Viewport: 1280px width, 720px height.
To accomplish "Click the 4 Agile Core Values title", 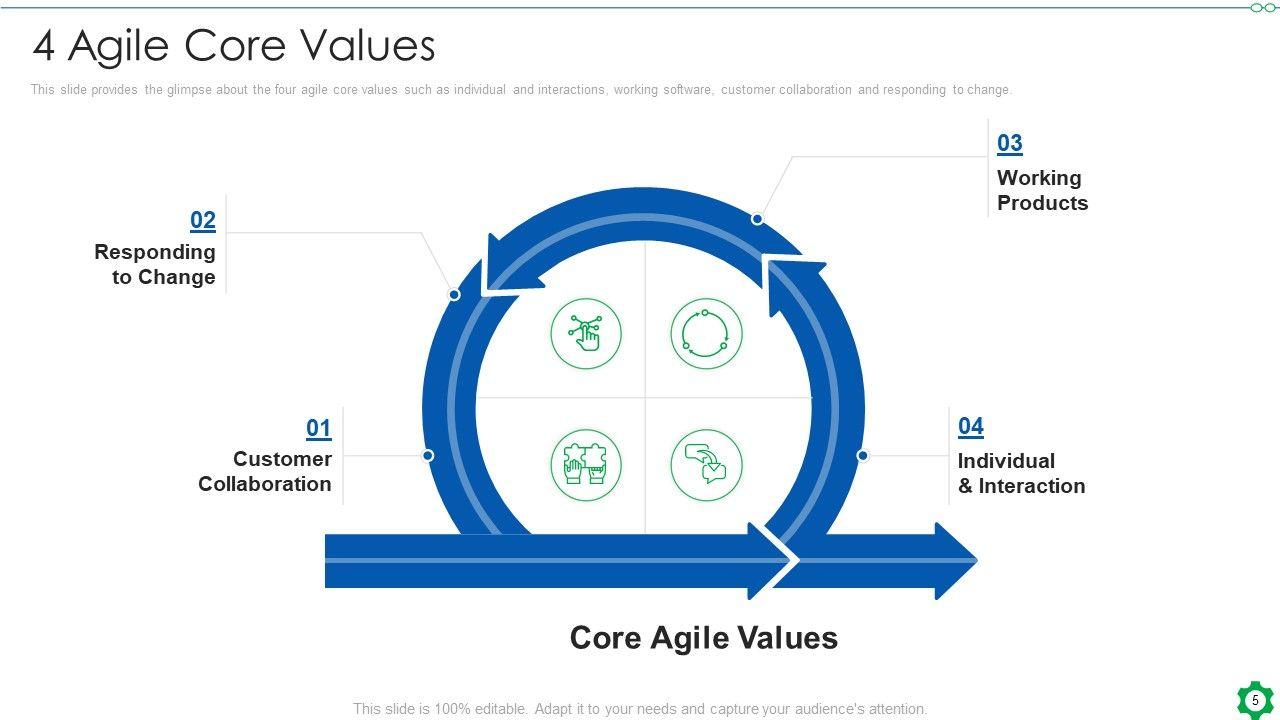I will pyautogui.click(x=234, y=46).
